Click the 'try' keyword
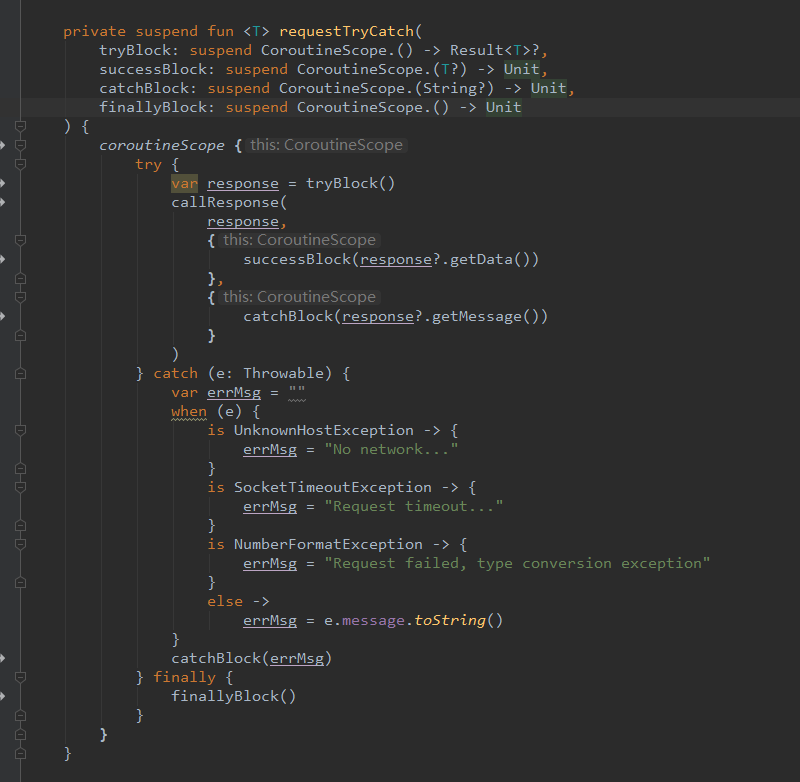 148,164
